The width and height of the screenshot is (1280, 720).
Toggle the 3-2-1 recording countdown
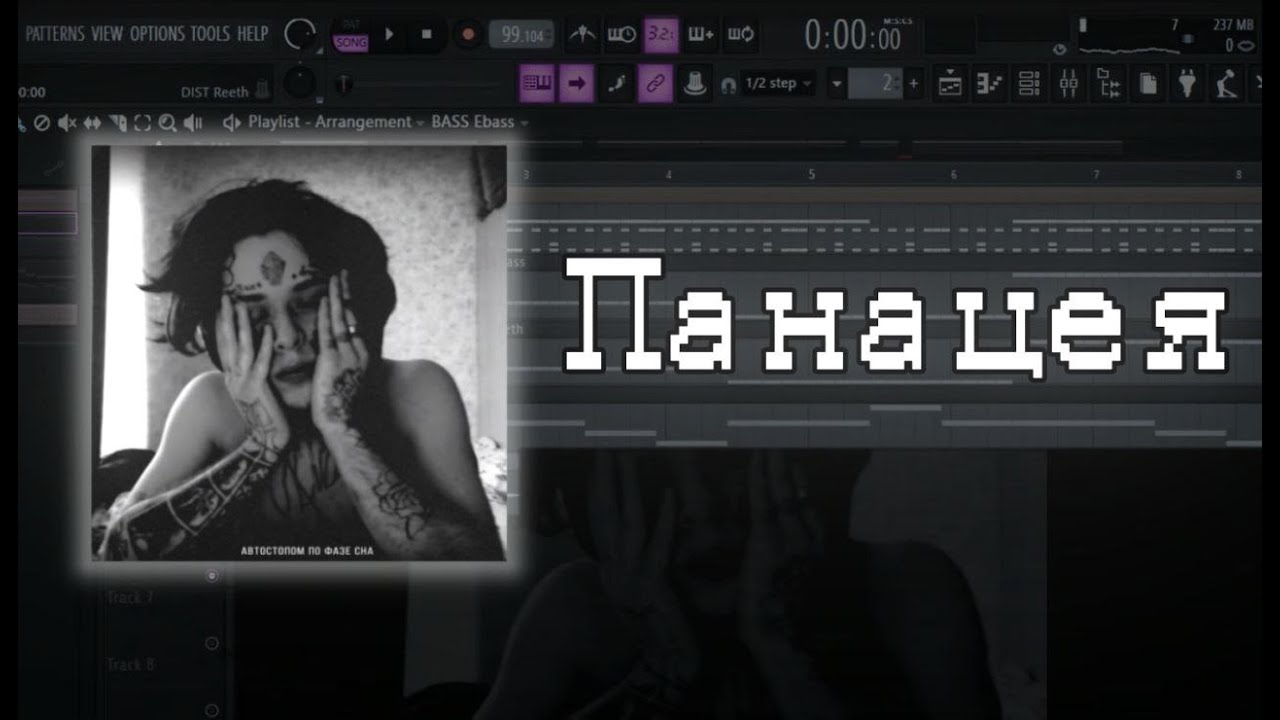660,34
